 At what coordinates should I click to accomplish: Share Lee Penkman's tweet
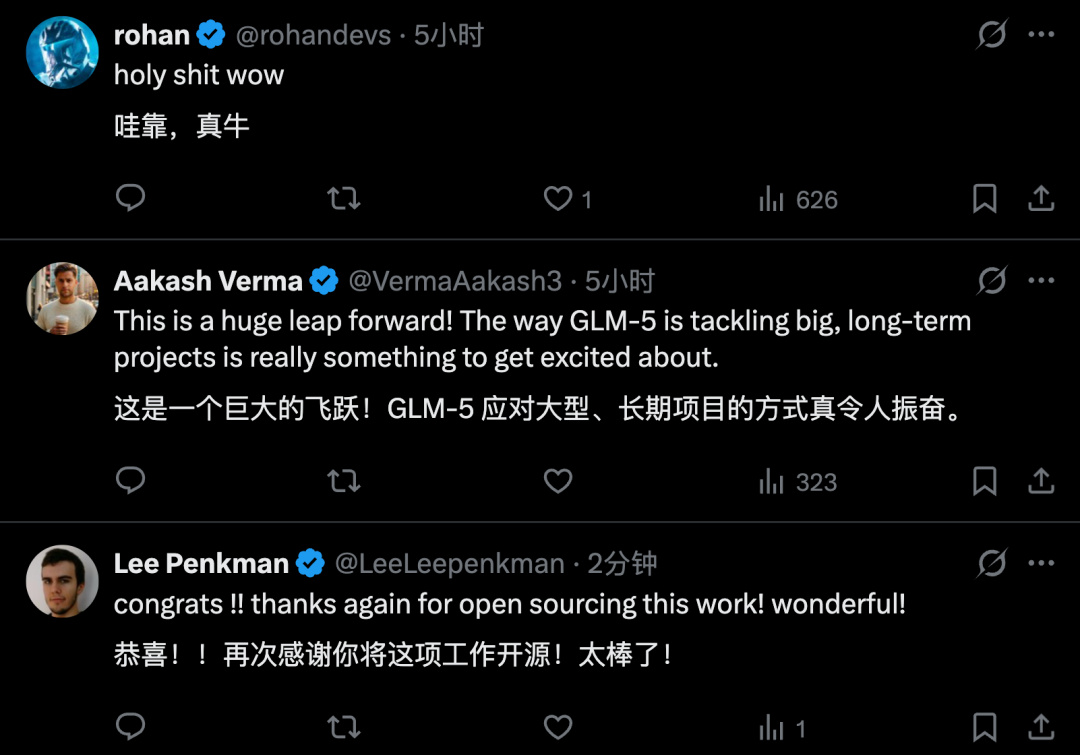coord(1041,727)
